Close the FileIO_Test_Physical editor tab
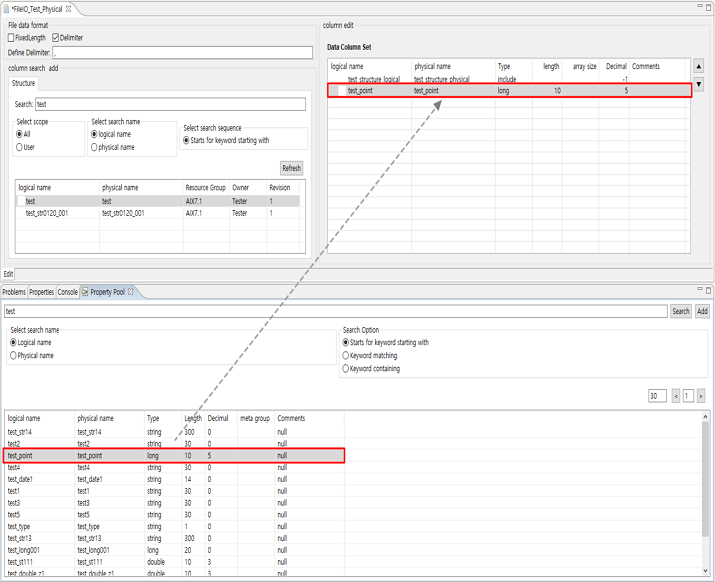 pyautogui.click(x=68, y=9)
